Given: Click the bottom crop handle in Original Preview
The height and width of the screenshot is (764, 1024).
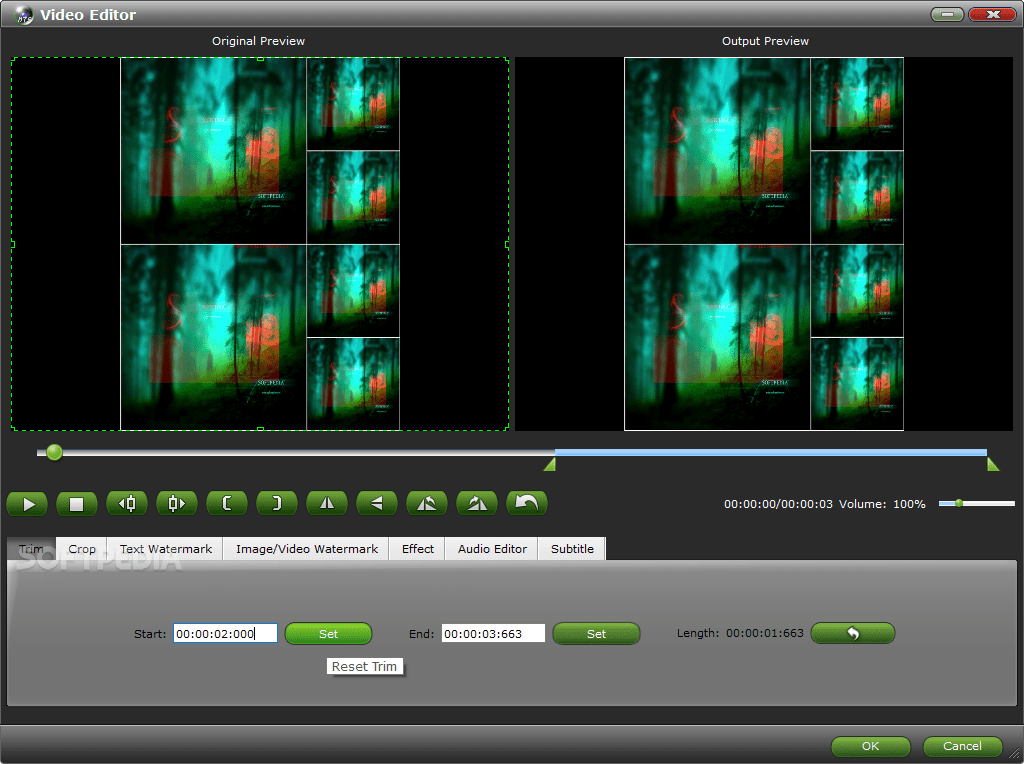Looking at the screenshot, I should 260,429.
